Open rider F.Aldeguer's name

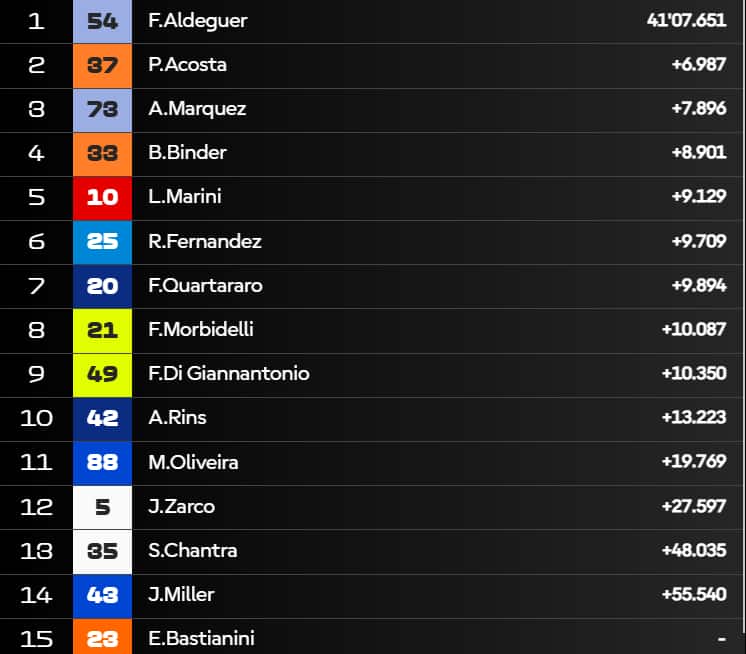(198, 21)
